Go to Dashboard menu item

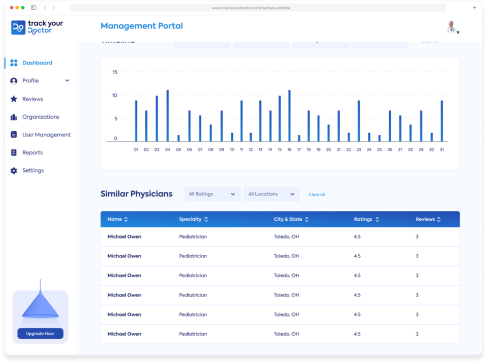pos(37,63)
